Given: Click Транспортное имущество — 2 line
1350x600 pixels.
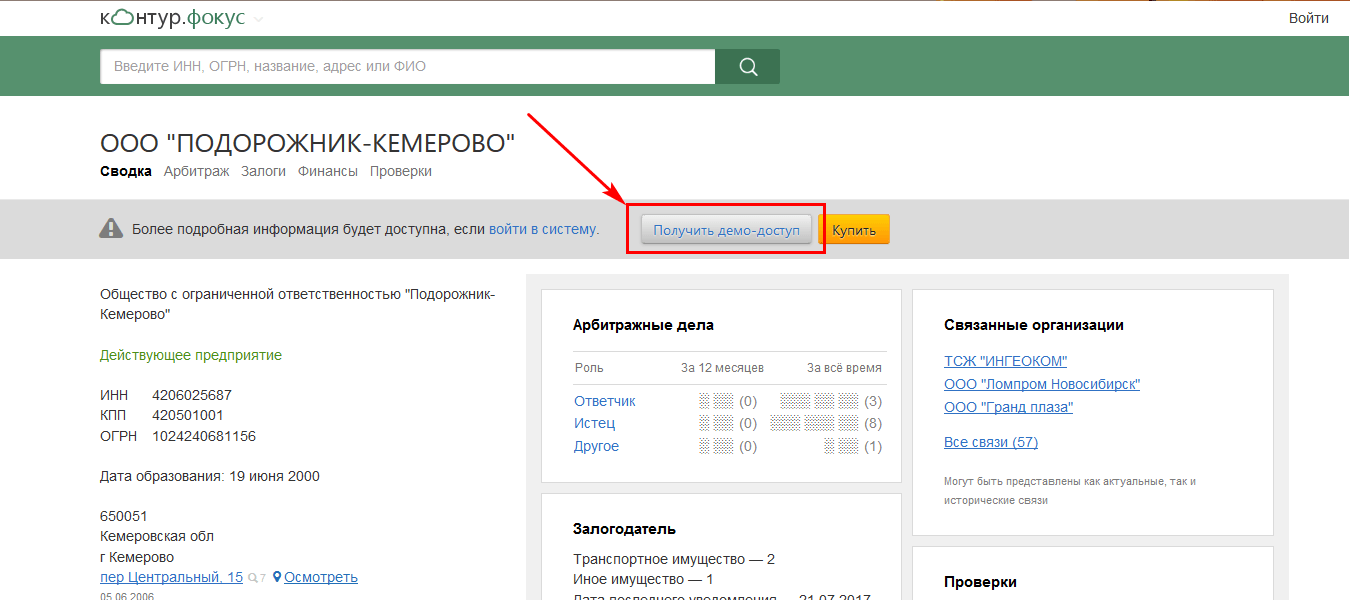Looking at the screenshot, I should coord(674,559).
